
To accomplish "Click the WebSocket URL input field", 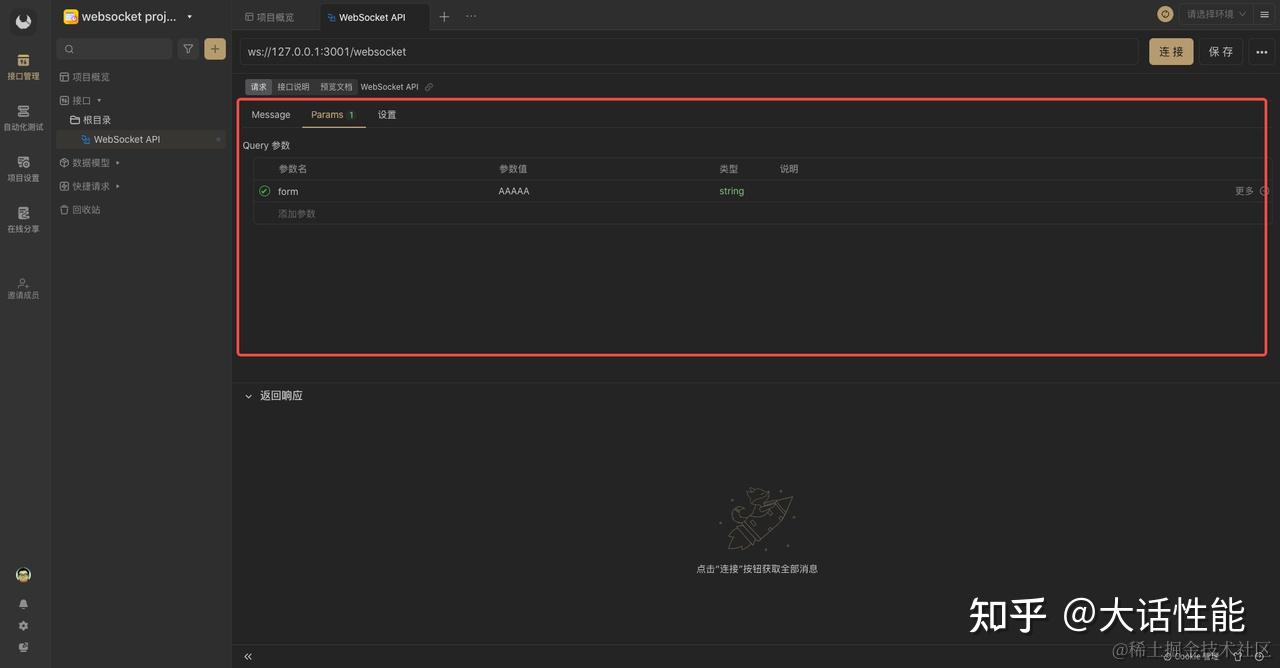I will pyautogui.click(x=600, y=51).
